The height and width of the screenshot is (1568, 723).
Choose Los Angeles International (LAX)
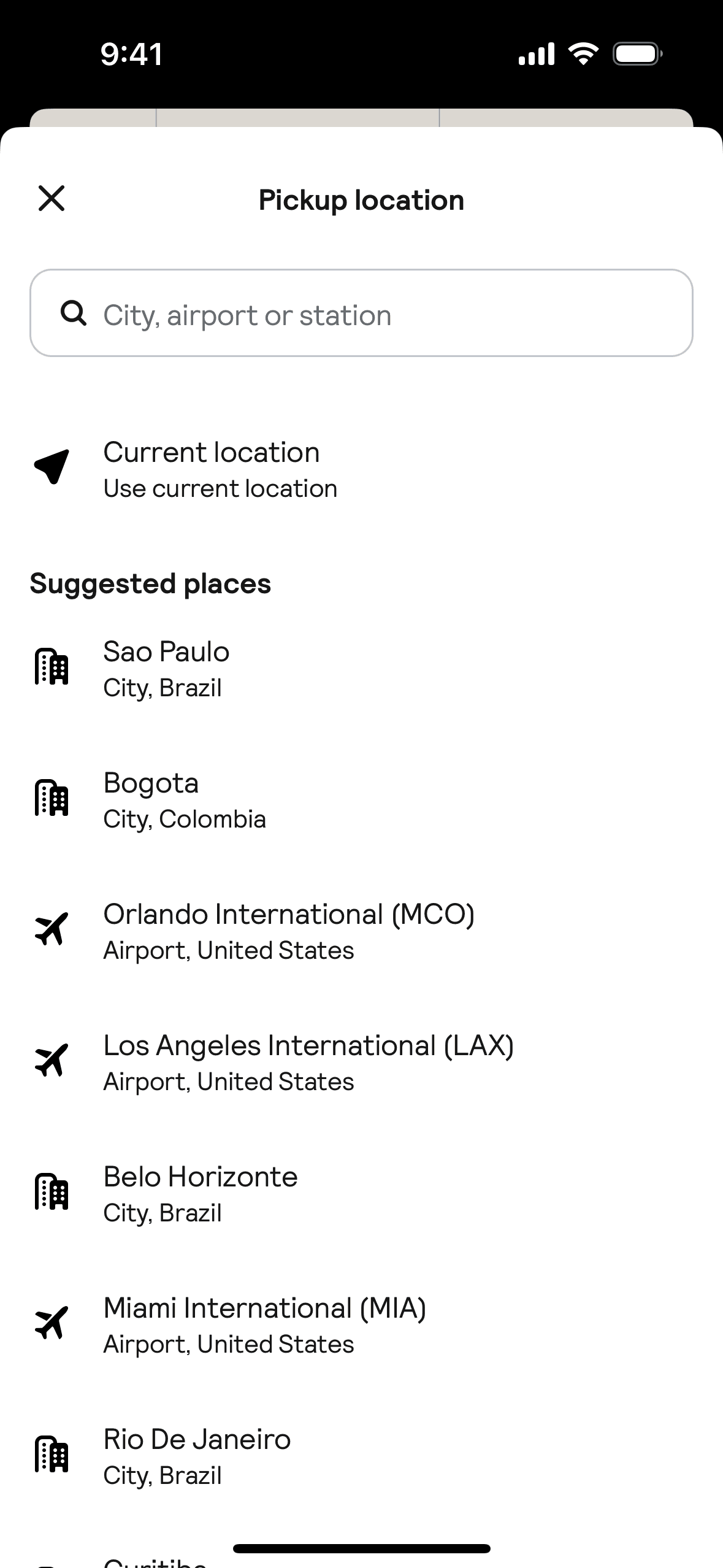pyautogui.click(x=308, y=1063)
